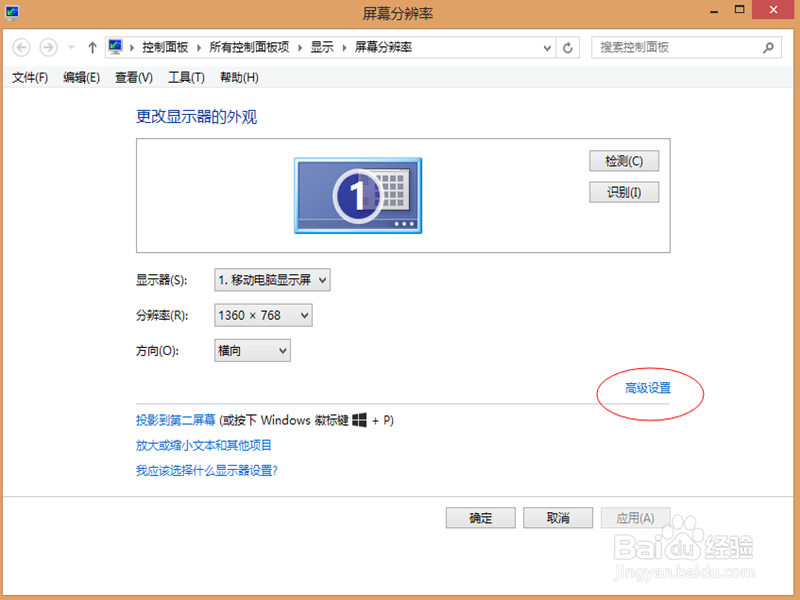Go up one folder level
This screenshot has width=800, height=600.
pyautogui.click(x=92, y=47)
